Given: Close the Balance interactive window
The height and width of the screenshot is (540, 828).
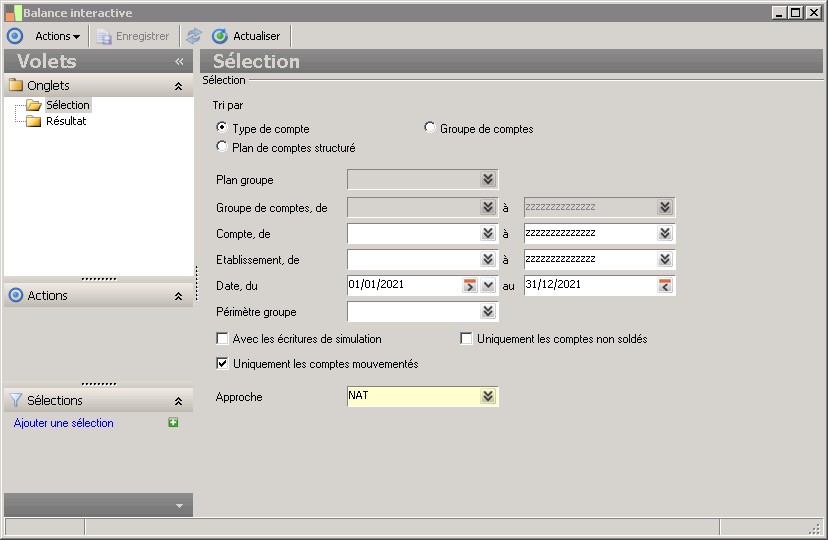Looking at the screenshot, I should (814, 13).
